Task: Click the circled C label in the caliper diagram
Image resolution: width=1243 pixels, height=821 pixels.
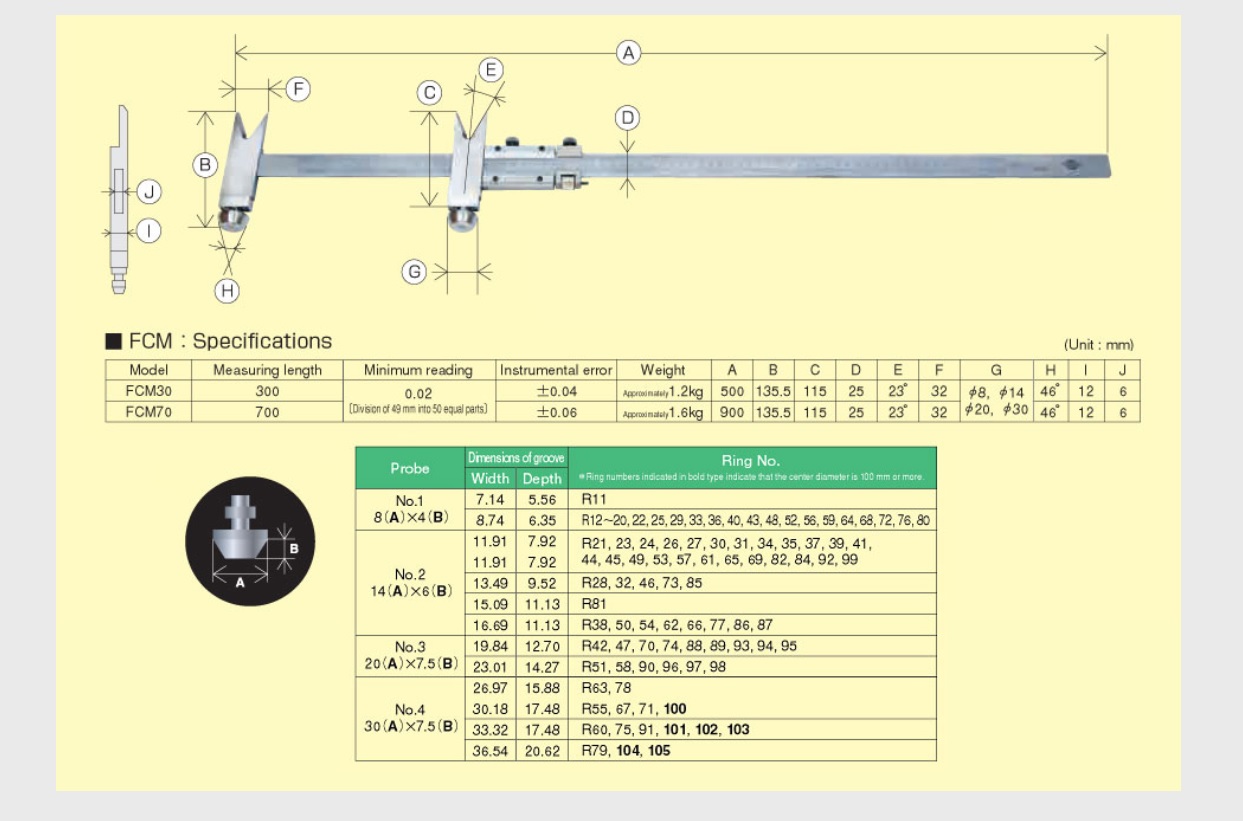Action: tap(429, 93)
